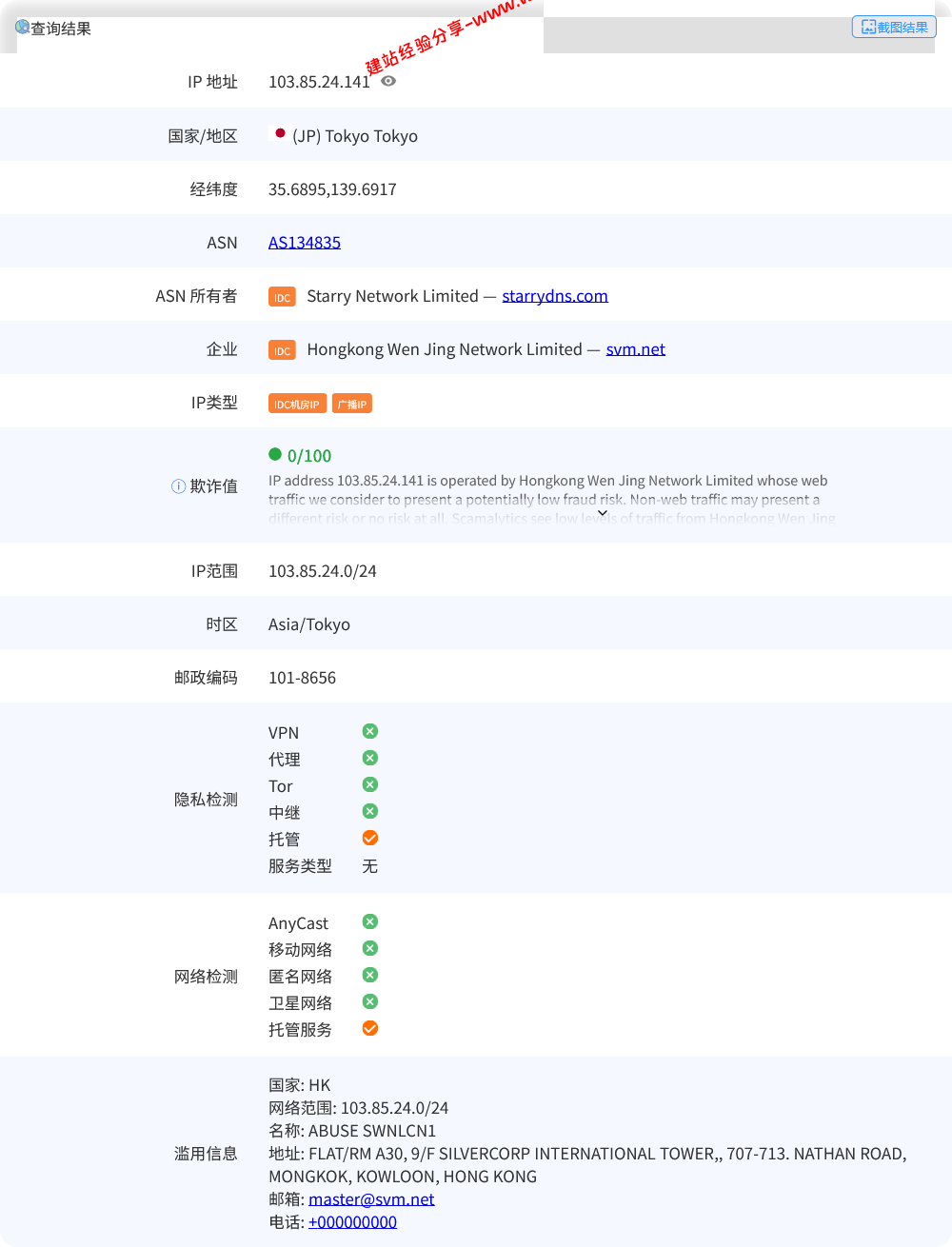Click the postal code 101-8656
Image resolution: width=952 pixels, height=1247 pixels.
click(302, 678)
